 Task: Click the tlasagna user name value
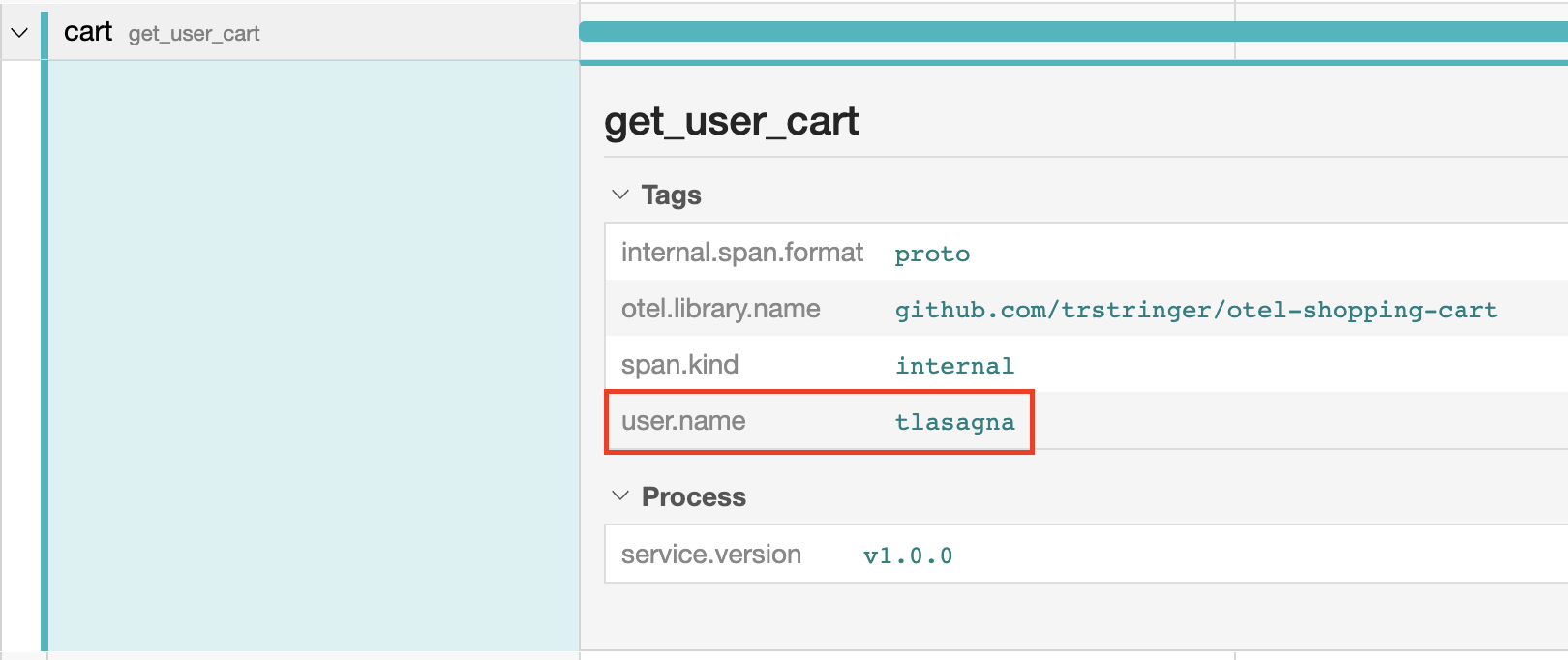click(953, 422)
